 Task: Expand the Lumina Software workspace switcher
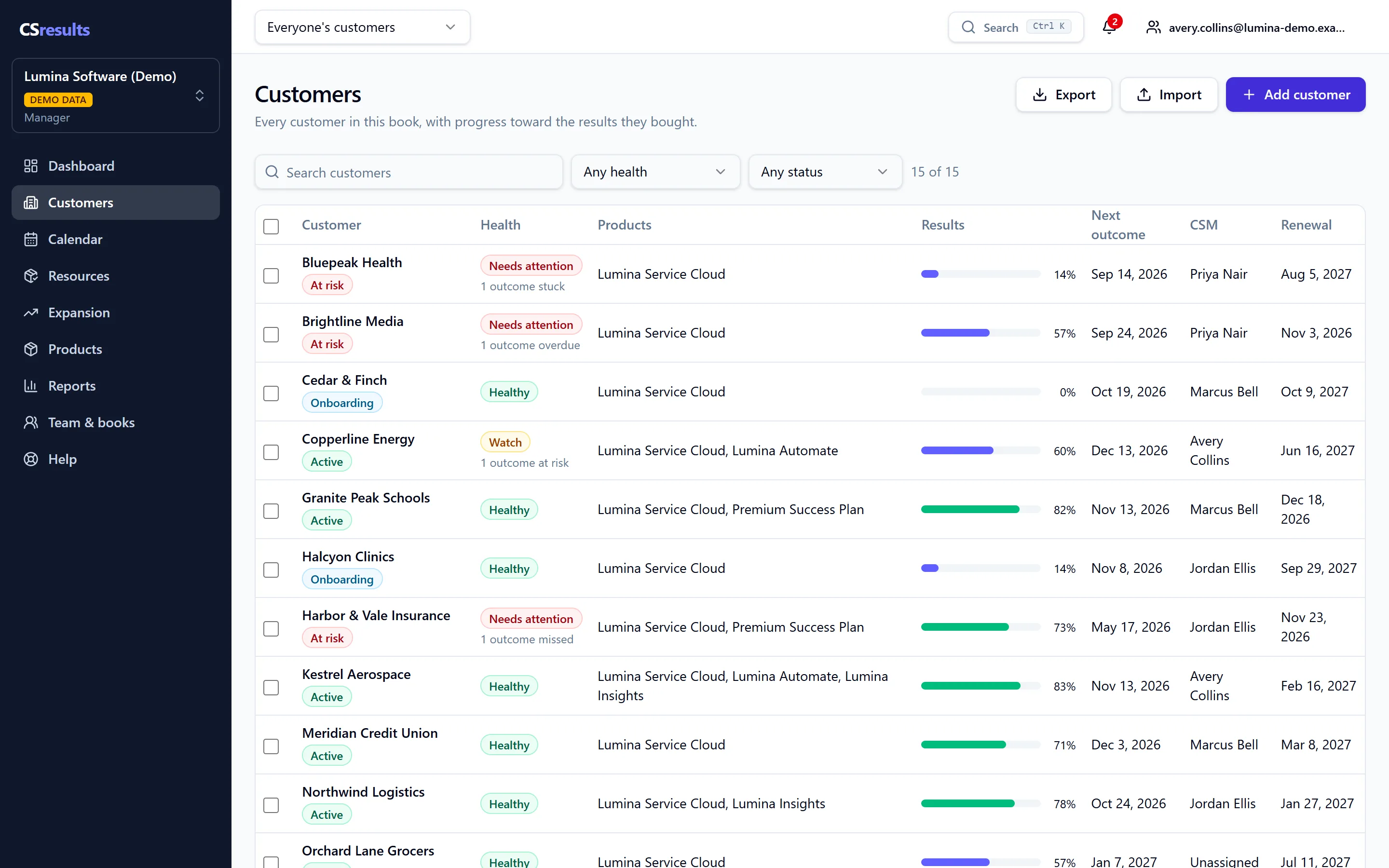115,95
